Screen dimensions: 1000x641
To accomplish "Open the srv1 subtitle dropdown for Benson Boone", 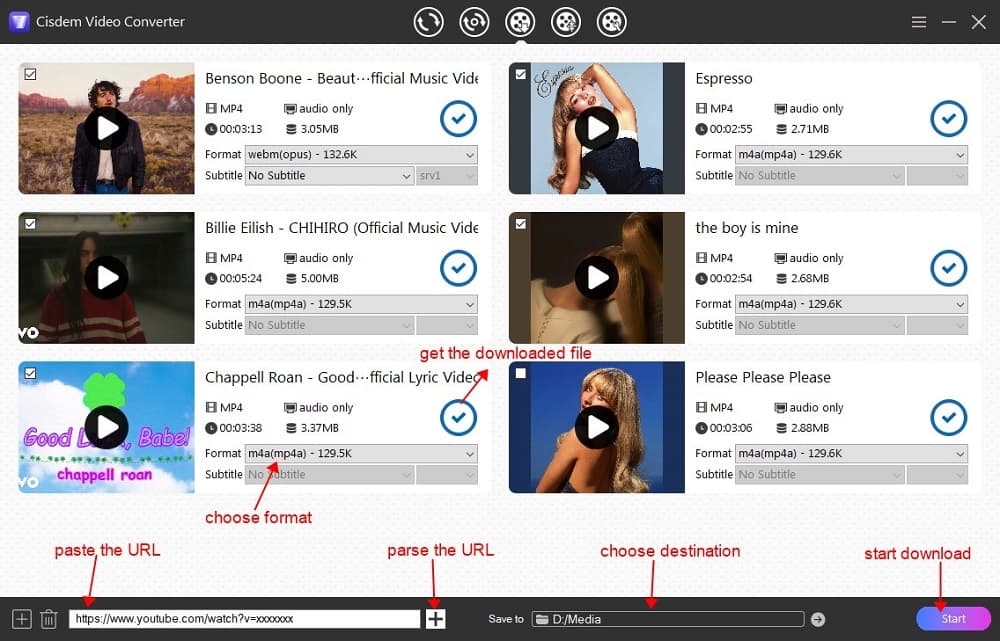I will coord(447,175).
